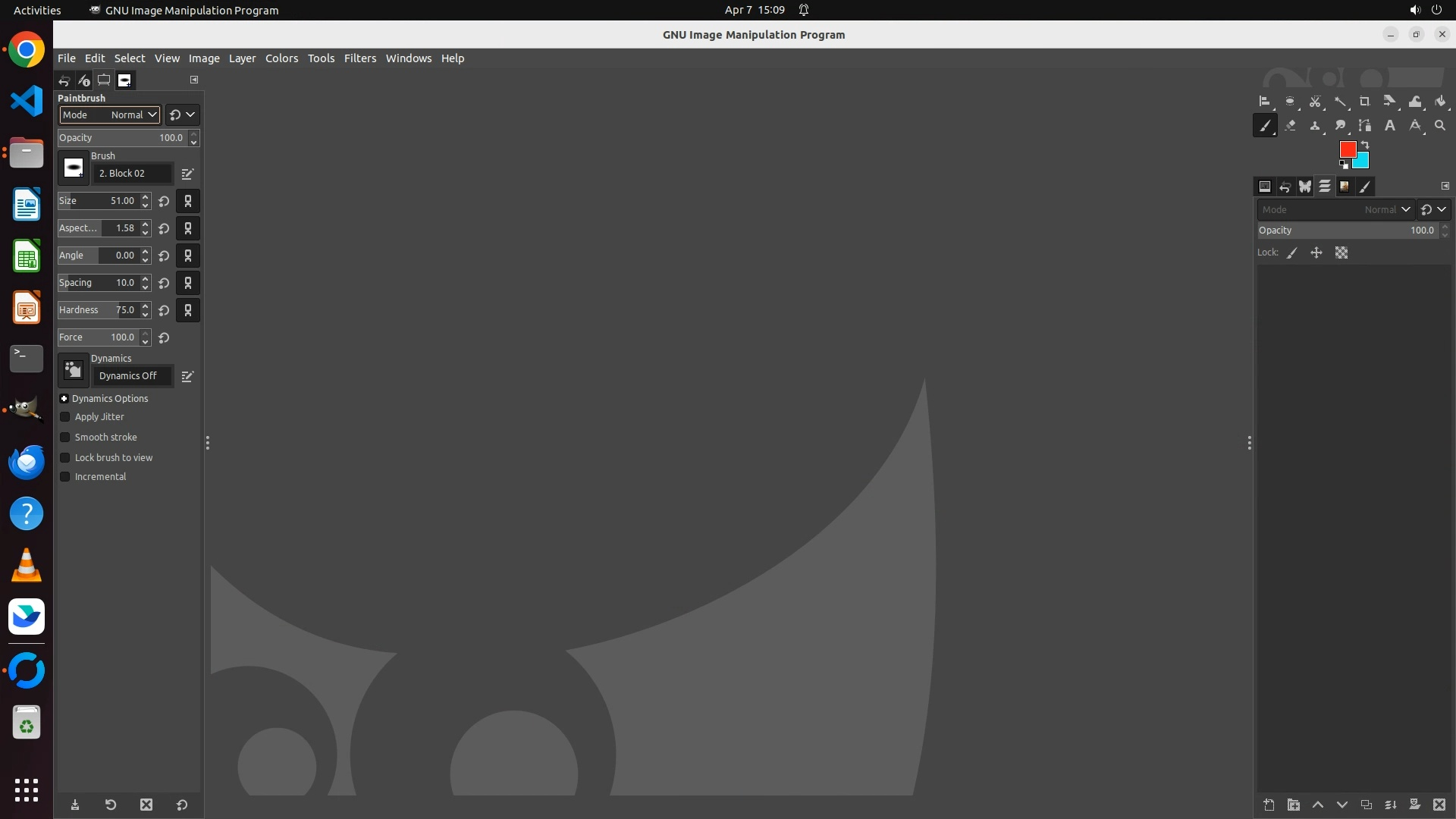Click the swap foreground and background colors arrow
The image size is (1456, 819).
[x=1365, y=144]
